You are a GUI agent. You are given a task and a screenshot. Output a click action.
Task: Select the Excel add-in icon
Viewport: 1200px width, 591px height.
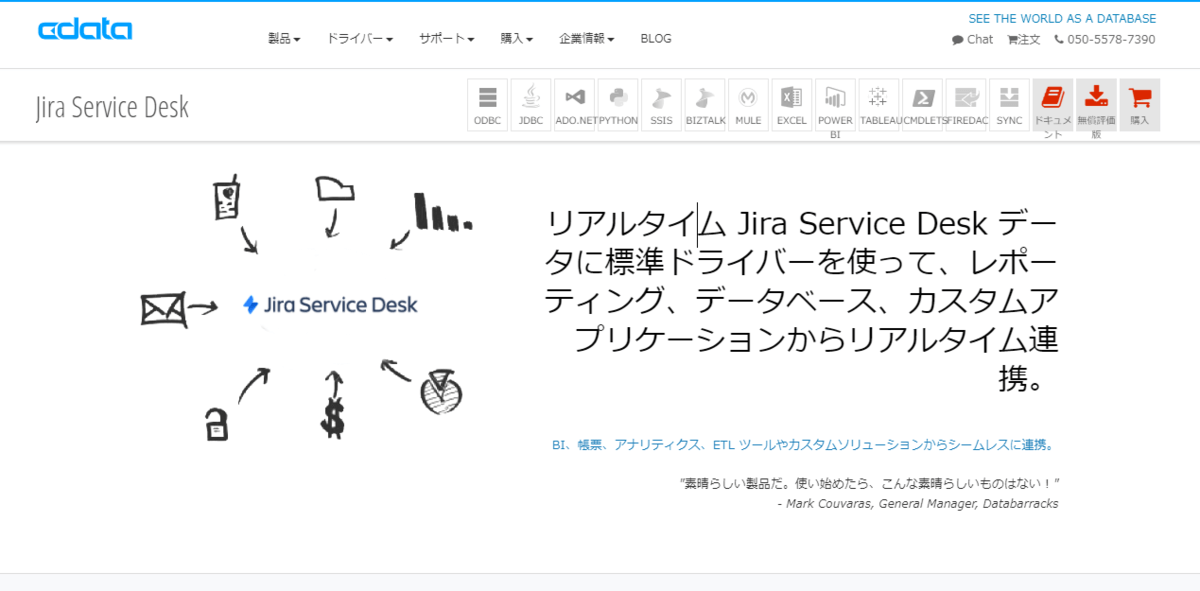pyautogui.click(x=791, y=104)
